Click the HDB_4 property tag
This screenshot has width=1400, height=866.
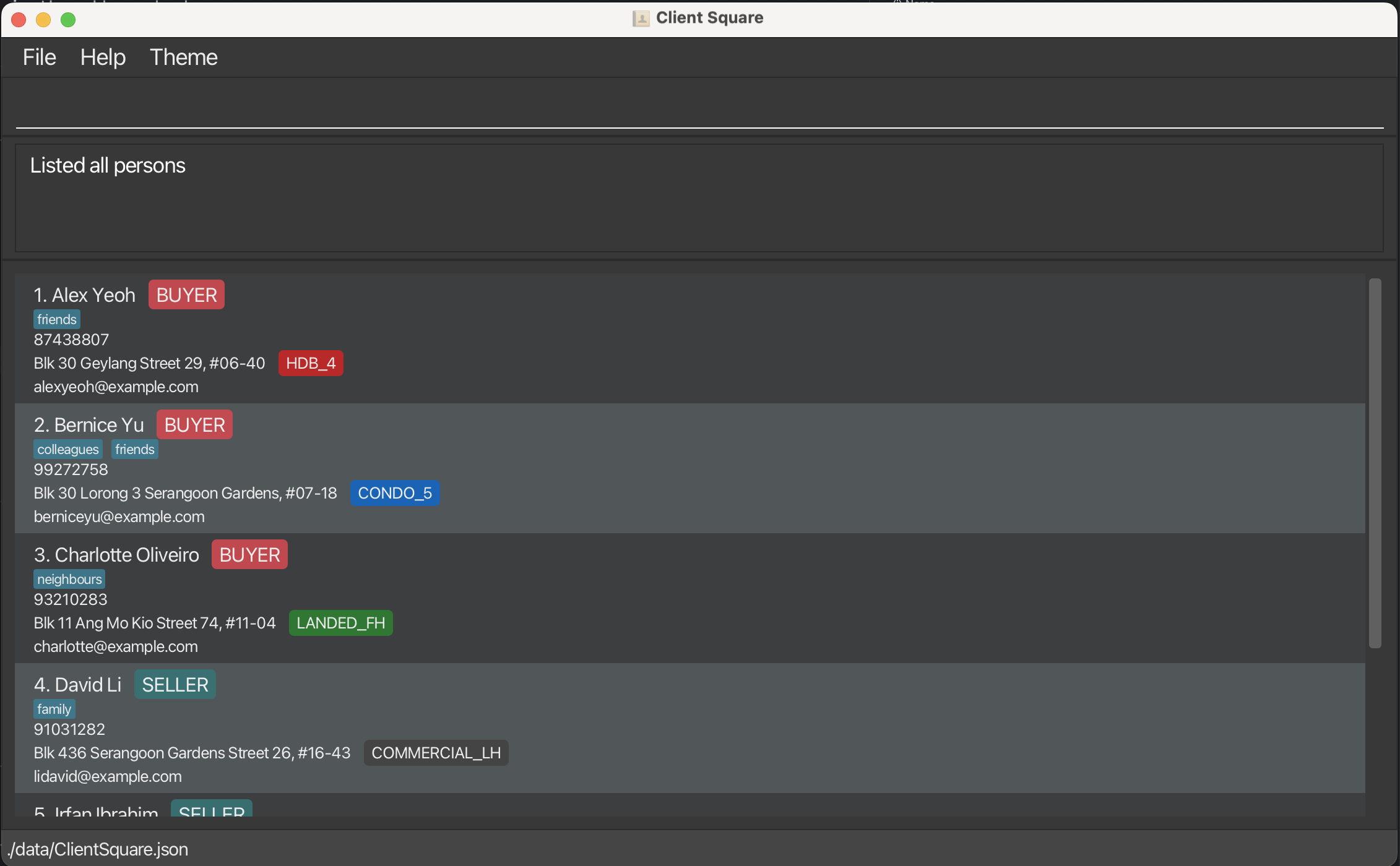point(311,363)
